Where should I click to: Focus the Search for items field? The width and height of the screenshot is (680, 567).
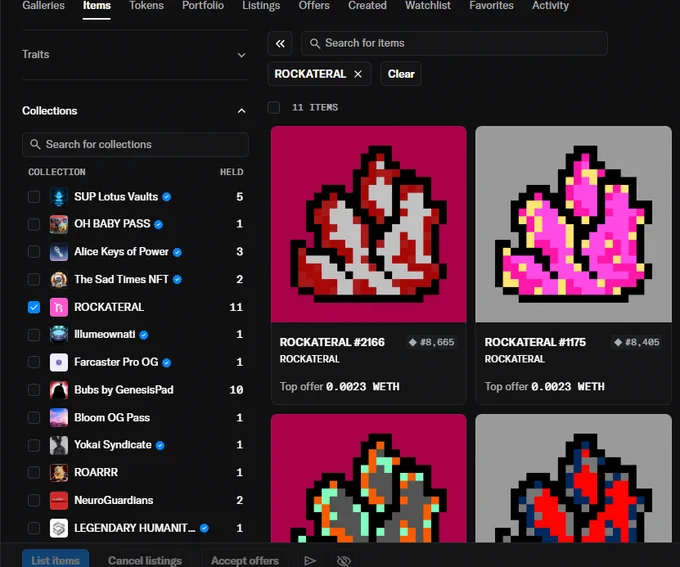tap(454, 43)
